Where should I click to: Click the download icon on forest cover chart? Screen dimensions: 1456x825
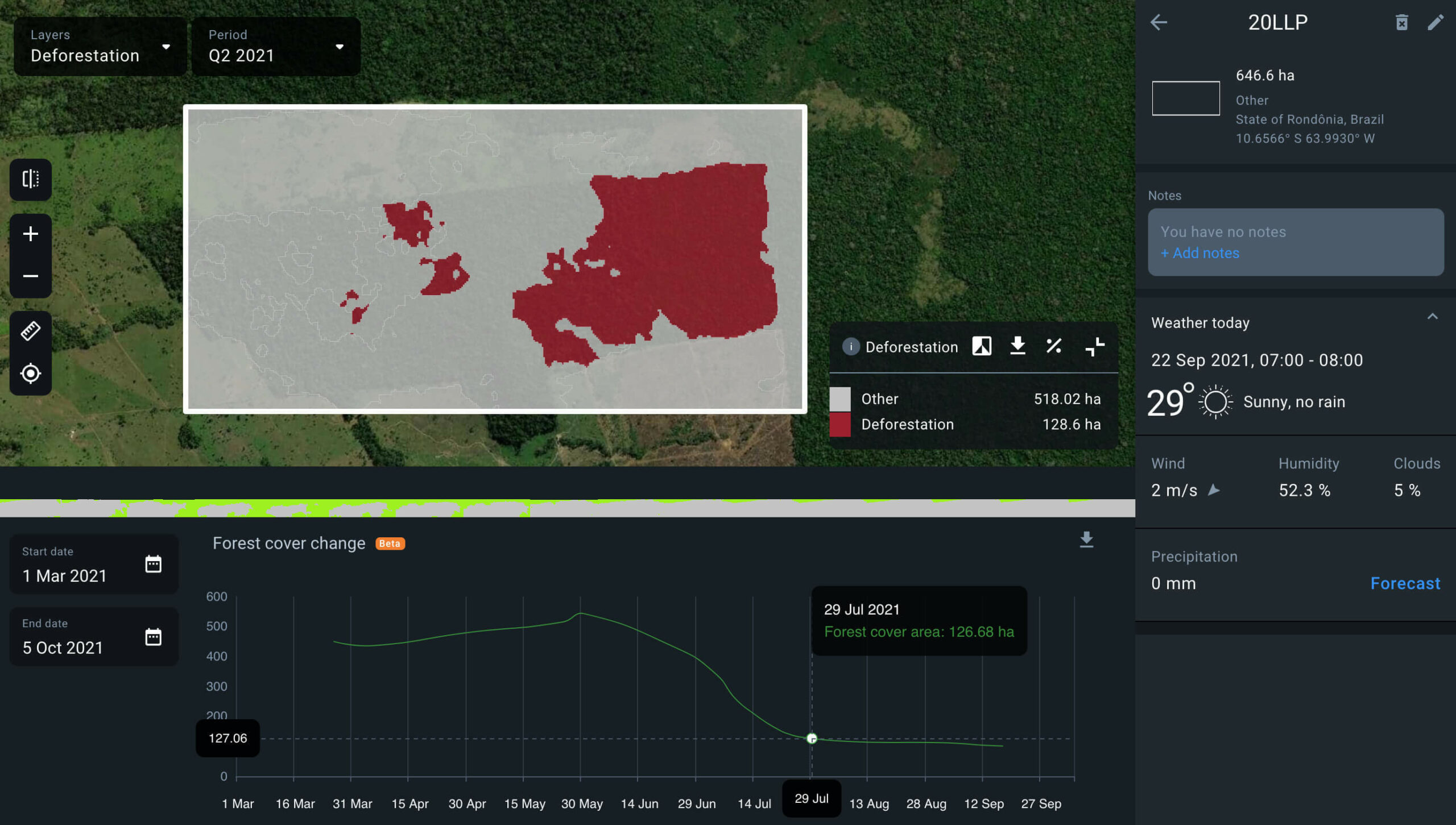click(1087, 539)
